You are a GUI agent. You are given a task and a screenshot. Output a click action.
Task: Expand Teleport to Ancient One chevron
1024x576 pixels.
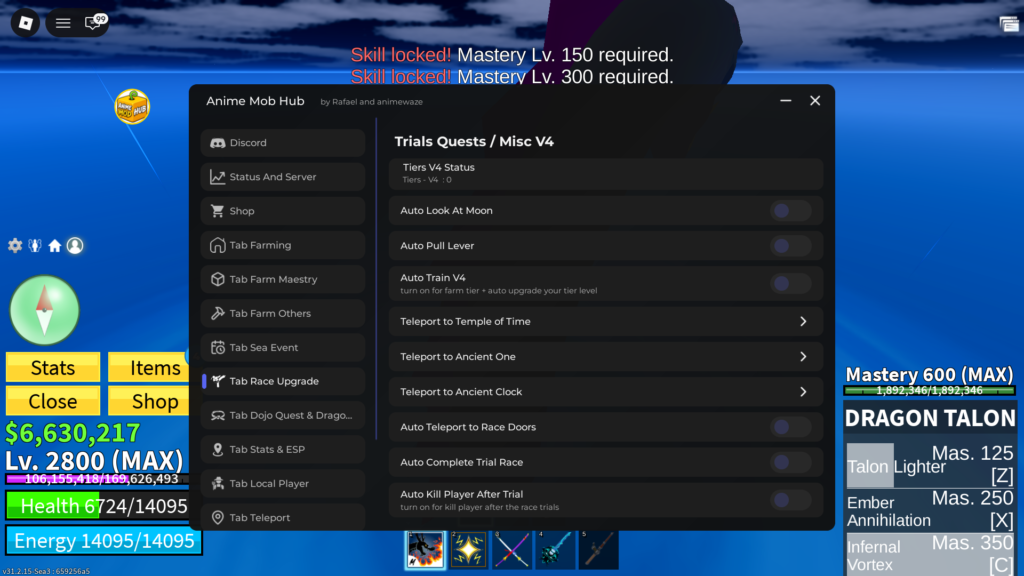click(x=803, y=357)
